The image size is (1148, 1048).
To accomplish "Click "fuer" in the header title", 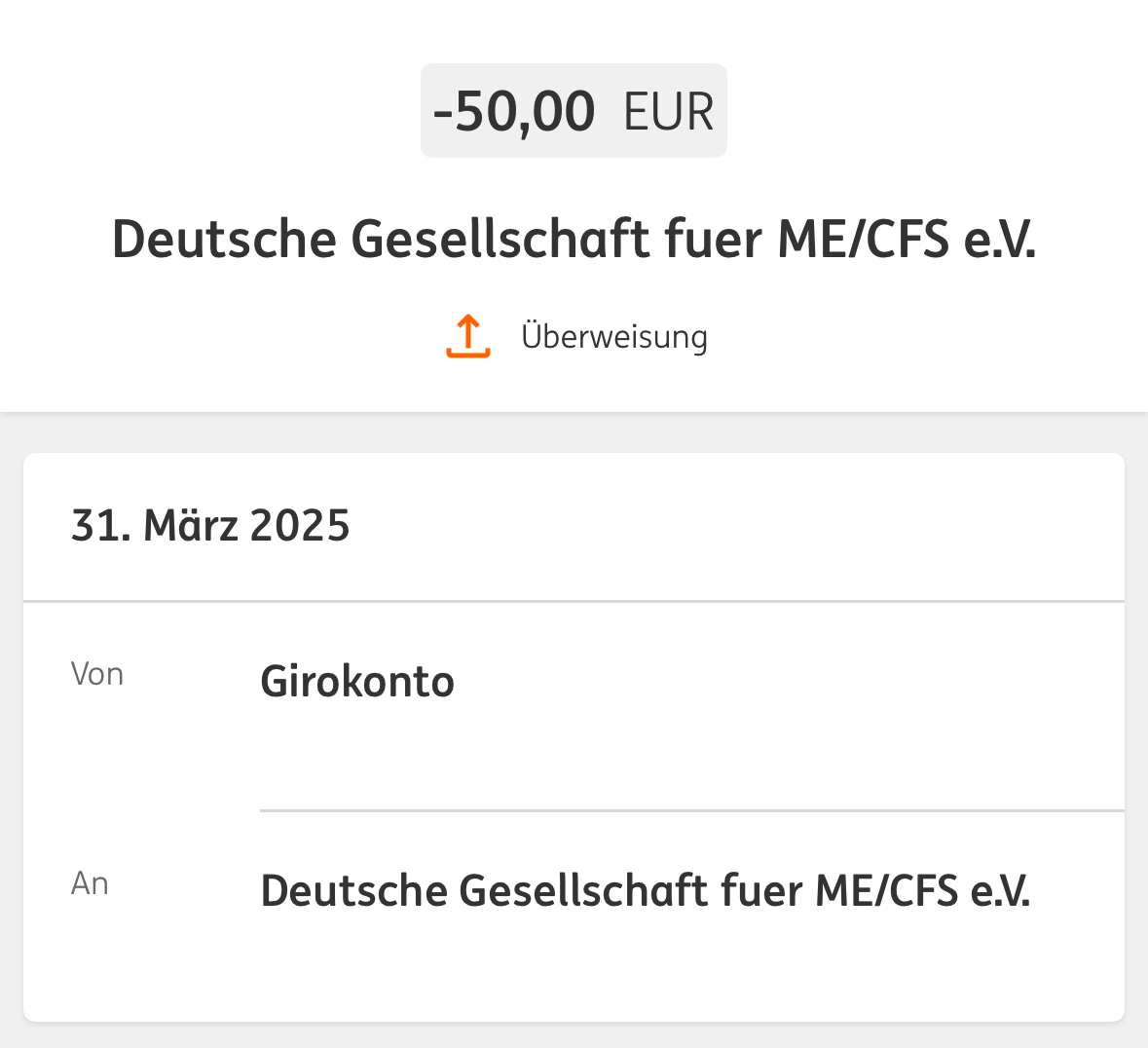I will [x=713, y=240].
